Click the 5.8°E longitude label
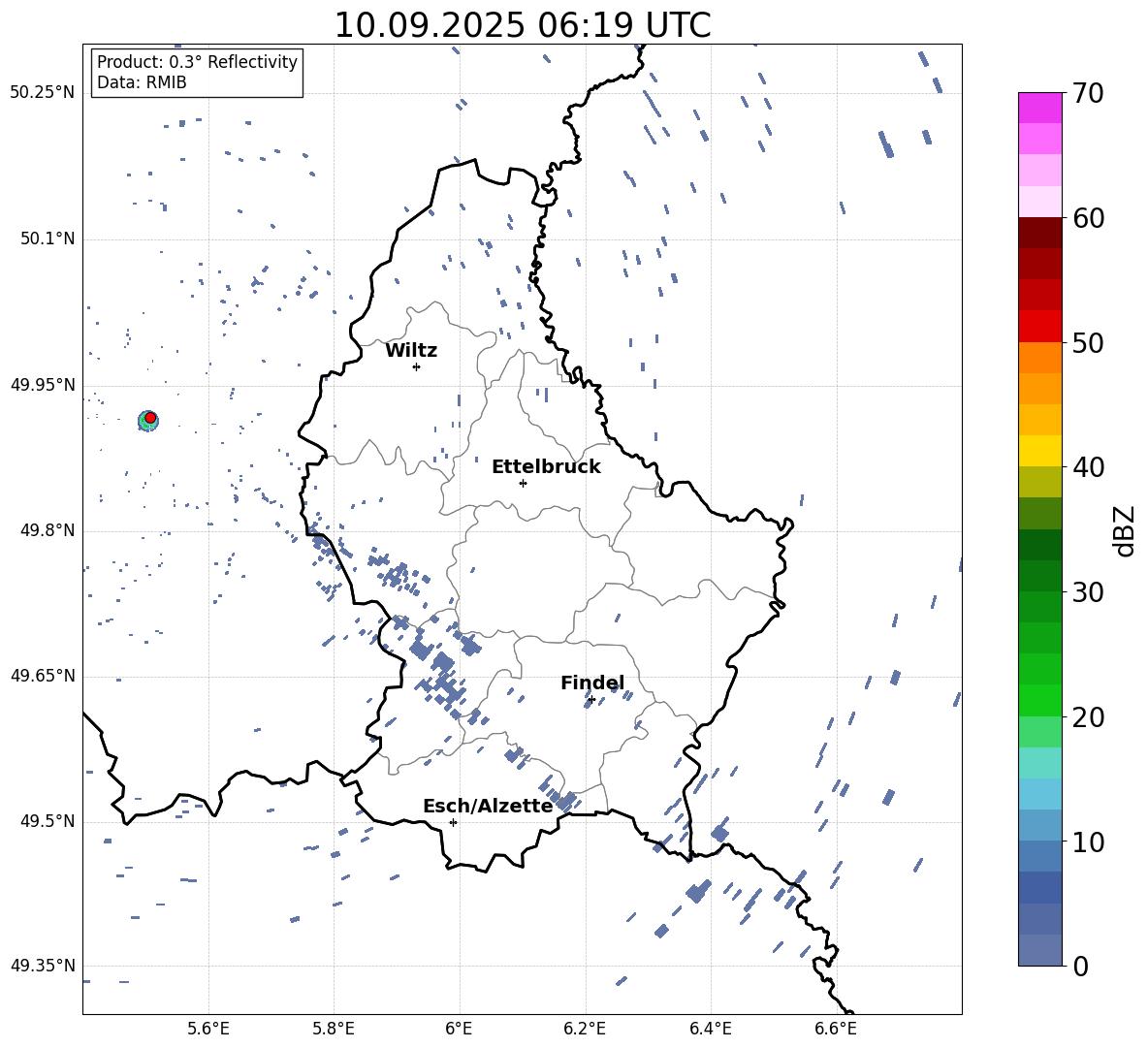This screenshot has width=1148, height=1048. coord(334,1029)
